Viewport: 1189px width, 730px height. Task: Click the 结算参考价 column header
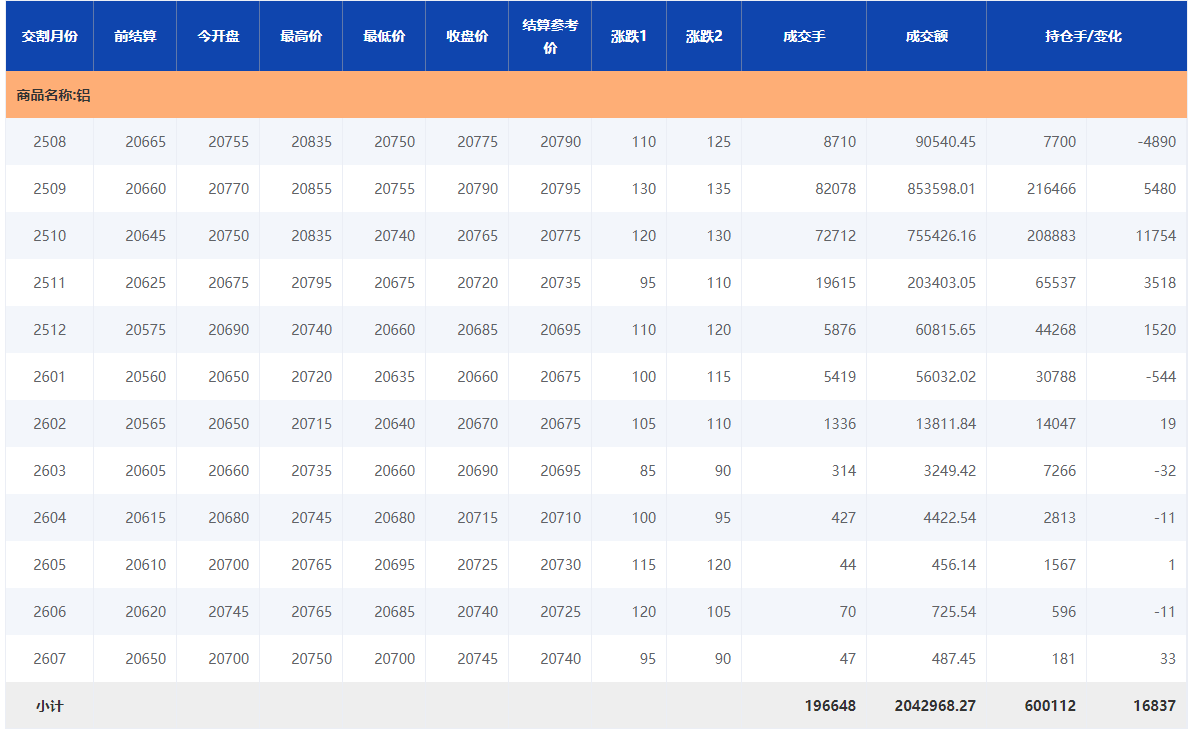550,36
